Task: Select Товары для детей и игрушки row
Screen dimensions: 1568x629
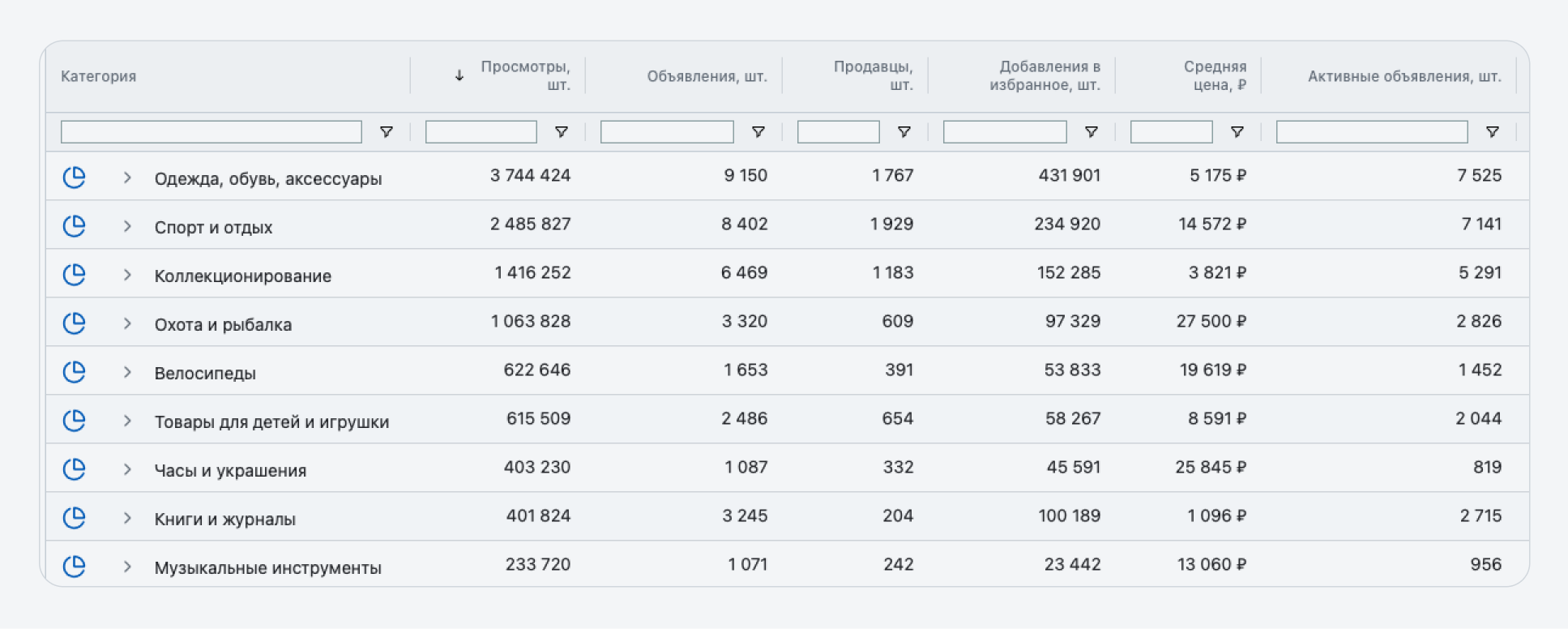Action: click(x=788, y=419)
